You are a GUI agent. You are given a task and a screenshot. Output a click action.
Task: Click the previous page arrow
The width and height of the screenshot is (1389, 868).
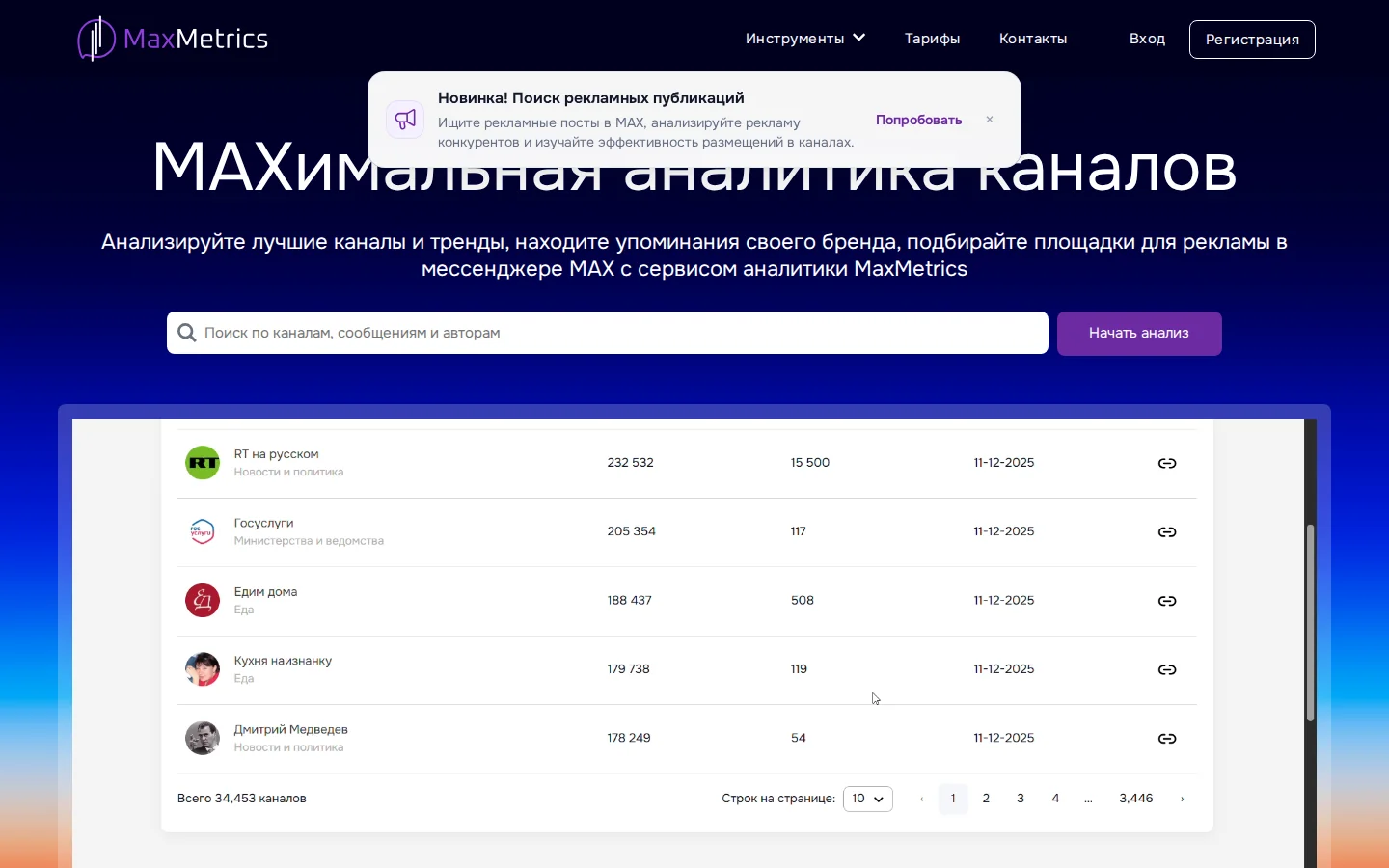922,799
